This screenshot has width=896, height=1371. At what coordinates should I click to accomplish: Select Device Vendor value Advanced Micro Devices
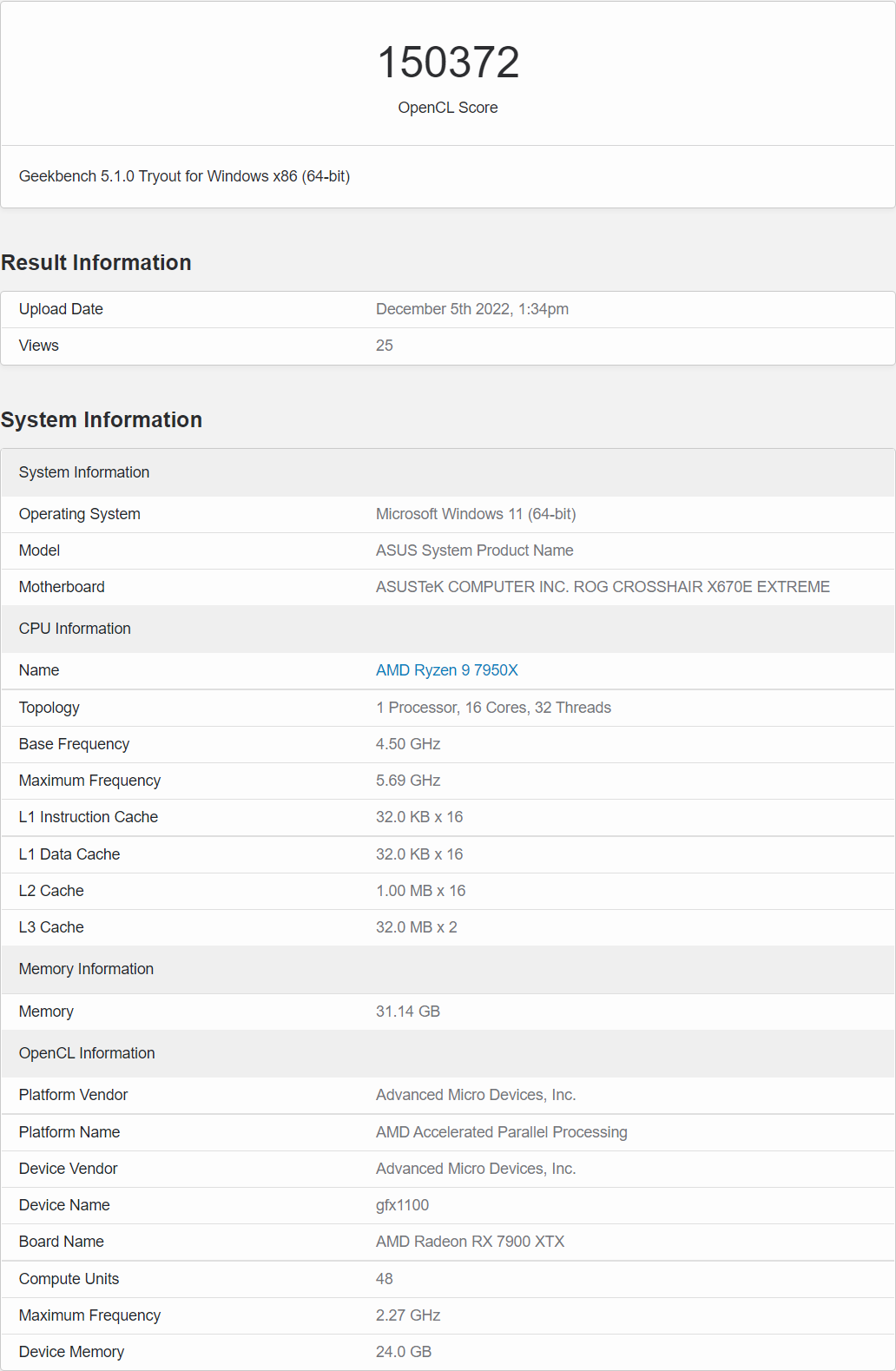(x=476, y=1169)
